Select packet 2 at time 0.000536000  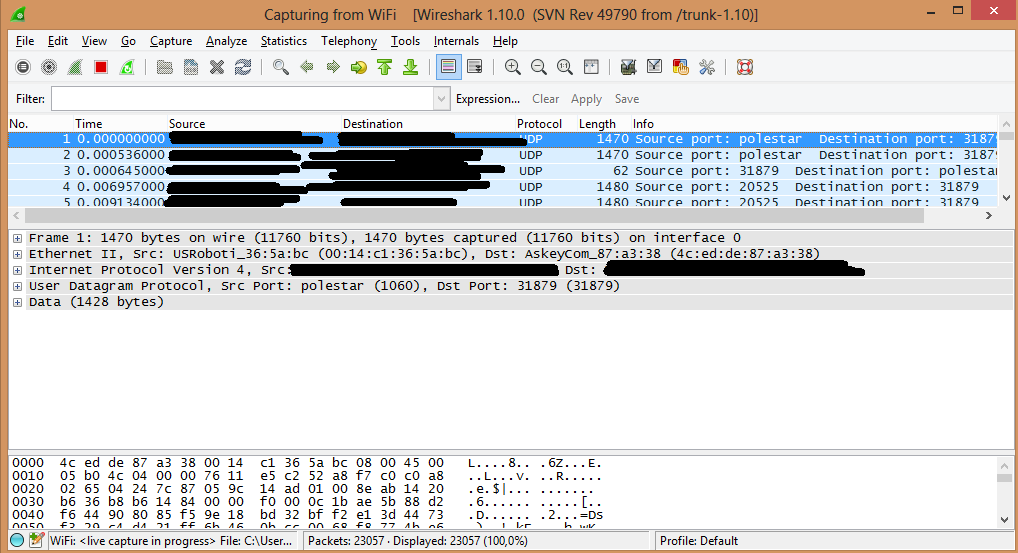click(503, 155)
